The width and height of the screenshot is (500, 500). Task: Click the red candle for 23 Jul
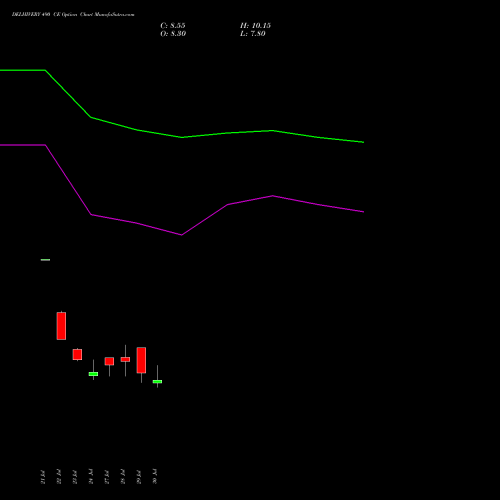point(77,354)
